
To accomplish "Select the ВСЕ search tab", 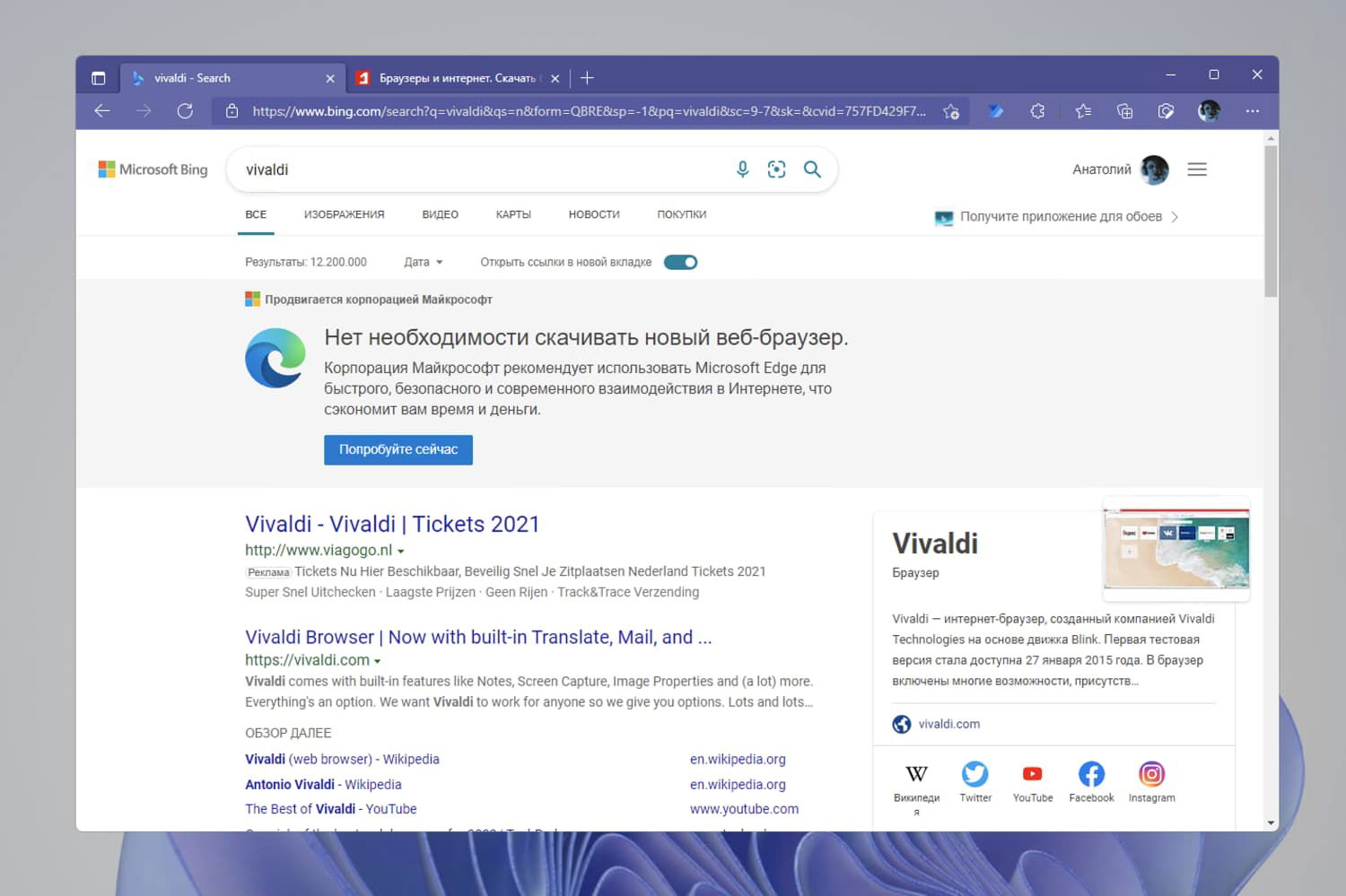I will pos(256,214).
